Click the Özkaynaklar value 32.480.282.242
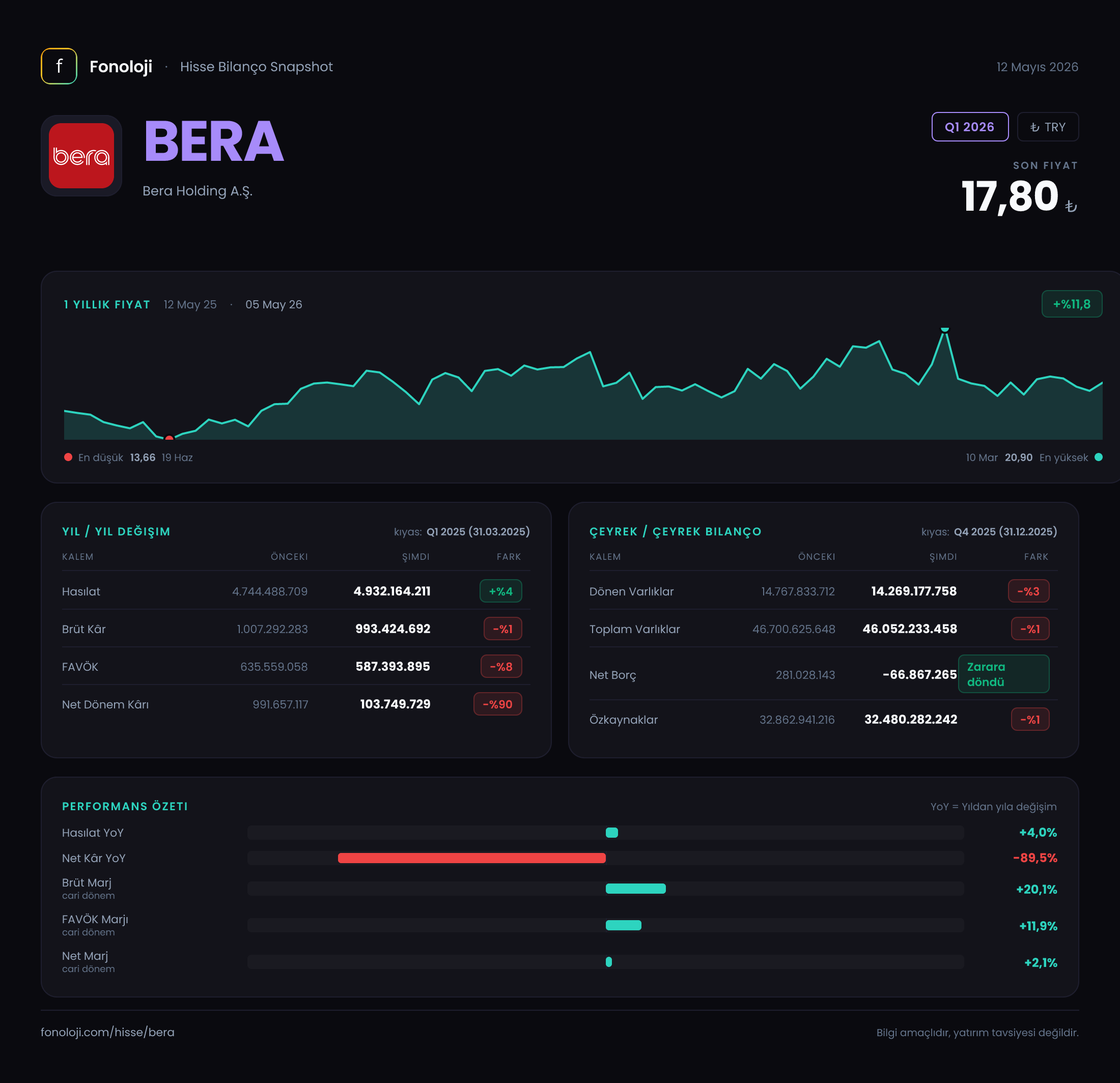 coord(910,720)
